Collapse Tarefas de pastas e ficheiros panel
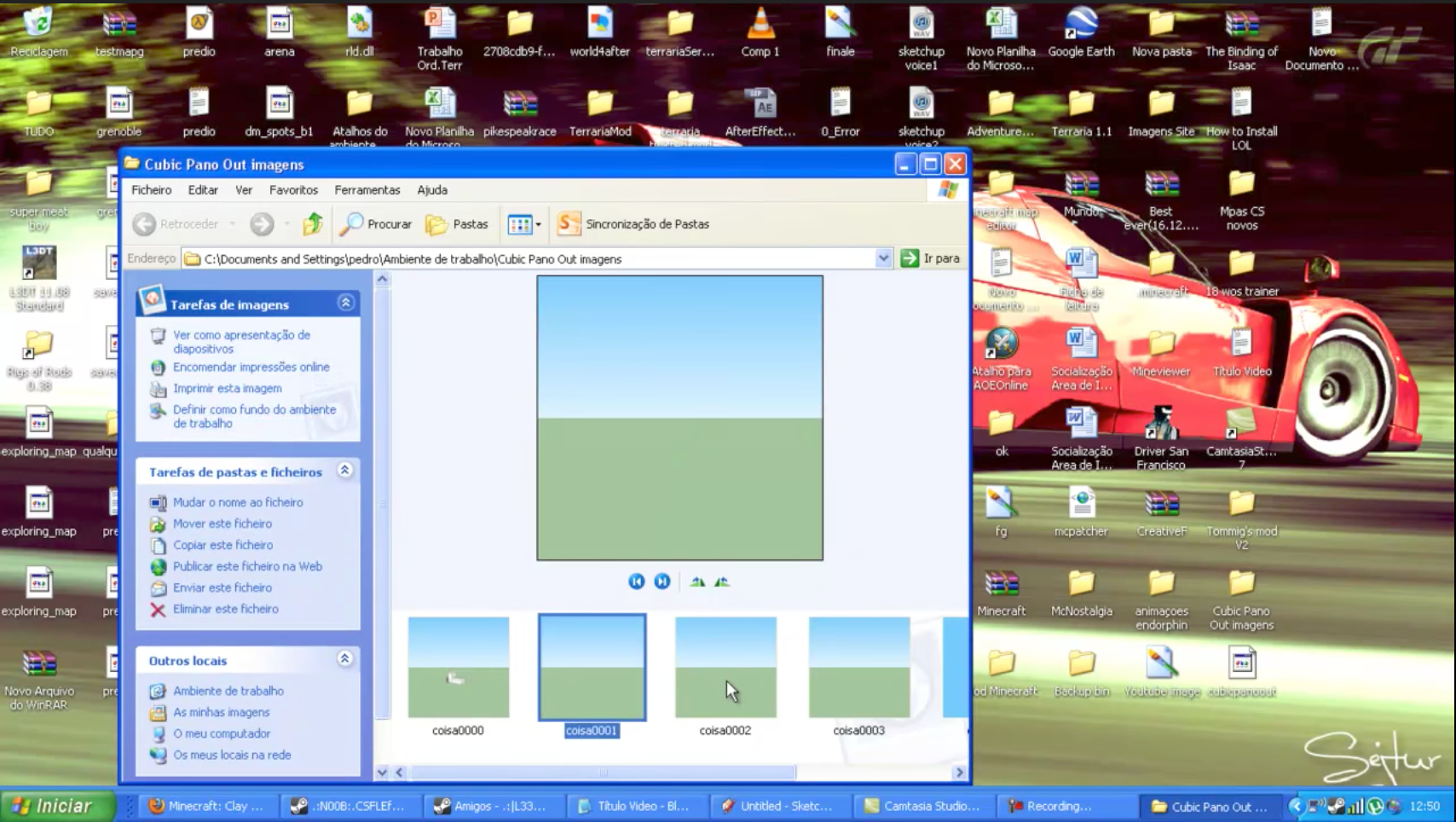The image size is (1456, 822). (x=345, y=471)
